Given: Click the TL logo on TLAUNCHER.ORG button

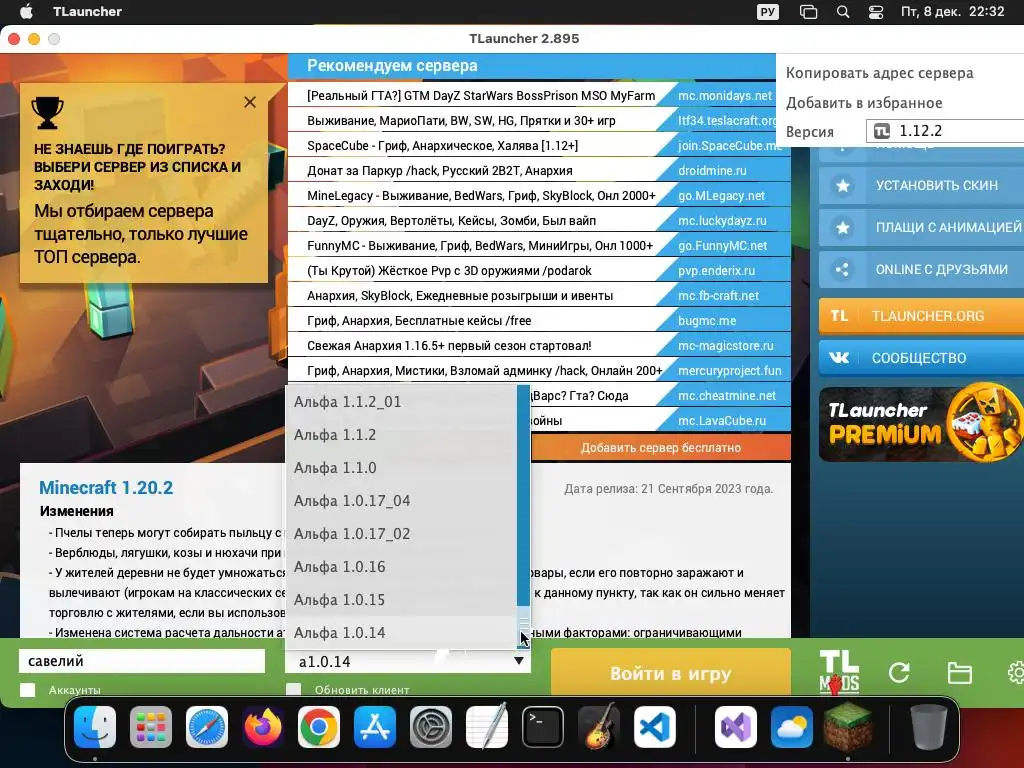Looking at the screenshot, I should click(x=839, y=316).
